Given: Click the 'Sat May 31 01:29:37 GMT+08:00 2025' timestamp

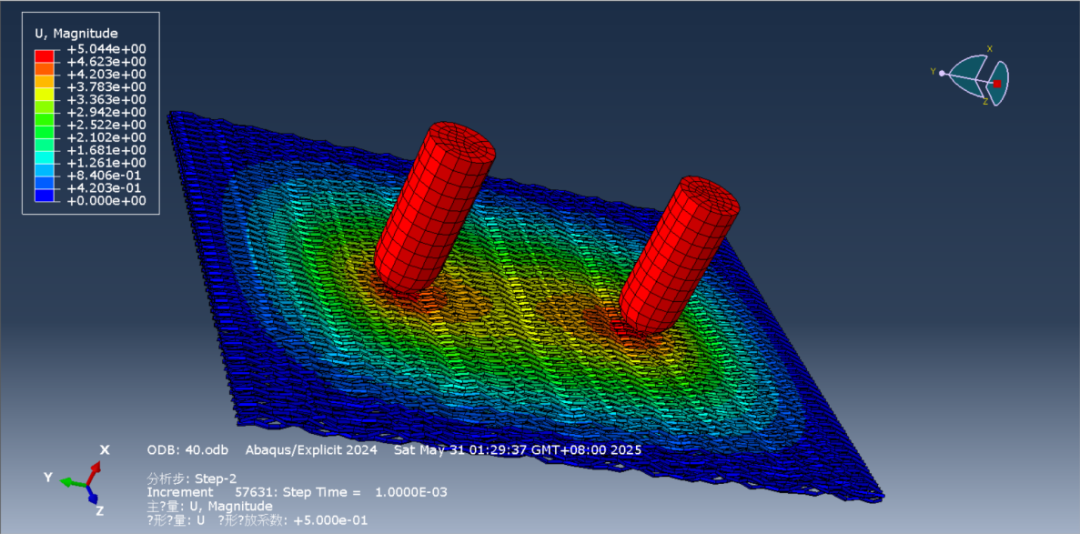Looking at the screenshot, I should [x=517, y=450].
